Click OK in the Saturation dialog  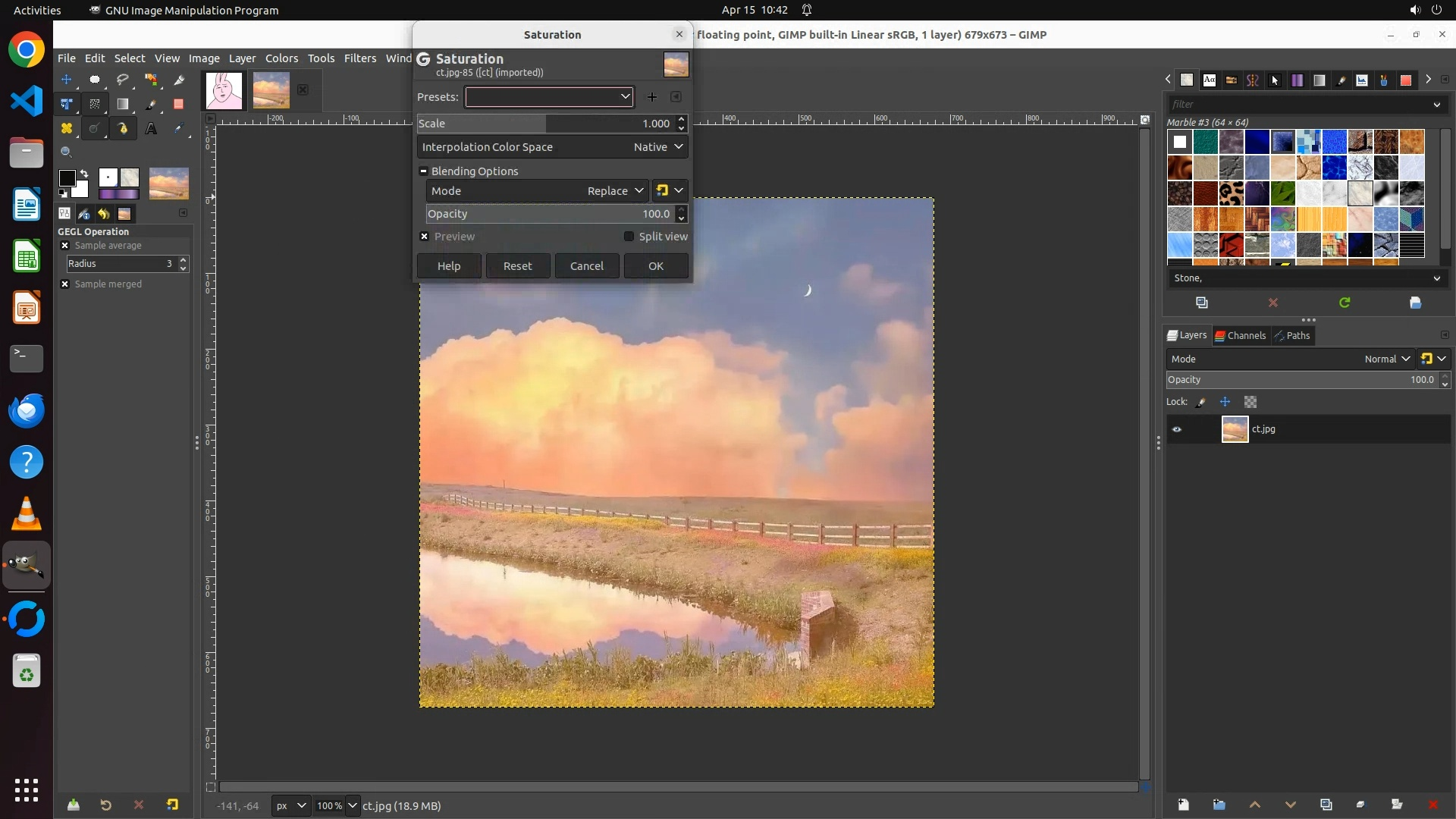click(x=656, y=266)
